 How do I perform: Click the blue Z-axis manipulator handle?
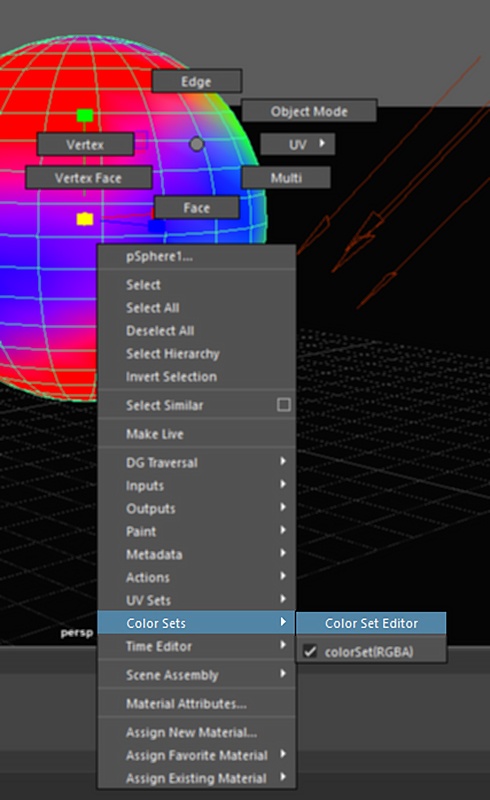point(157,226)
